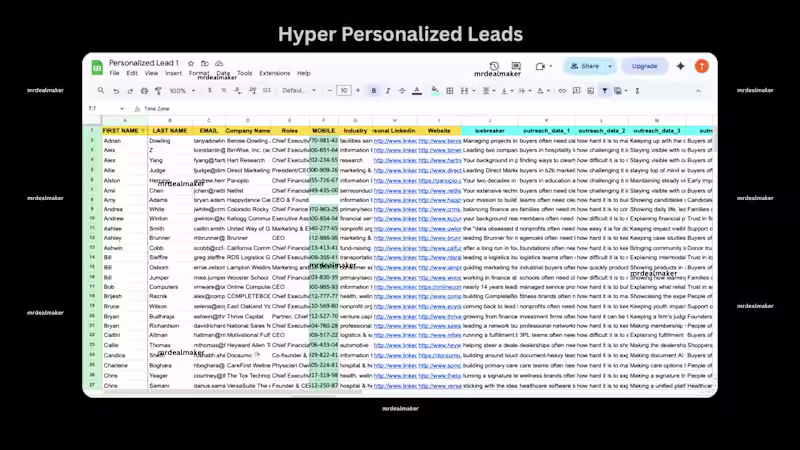Click the FIRST NAME header filter icon
This screenshot has height=450, width=800.
(x=143, y=131)
